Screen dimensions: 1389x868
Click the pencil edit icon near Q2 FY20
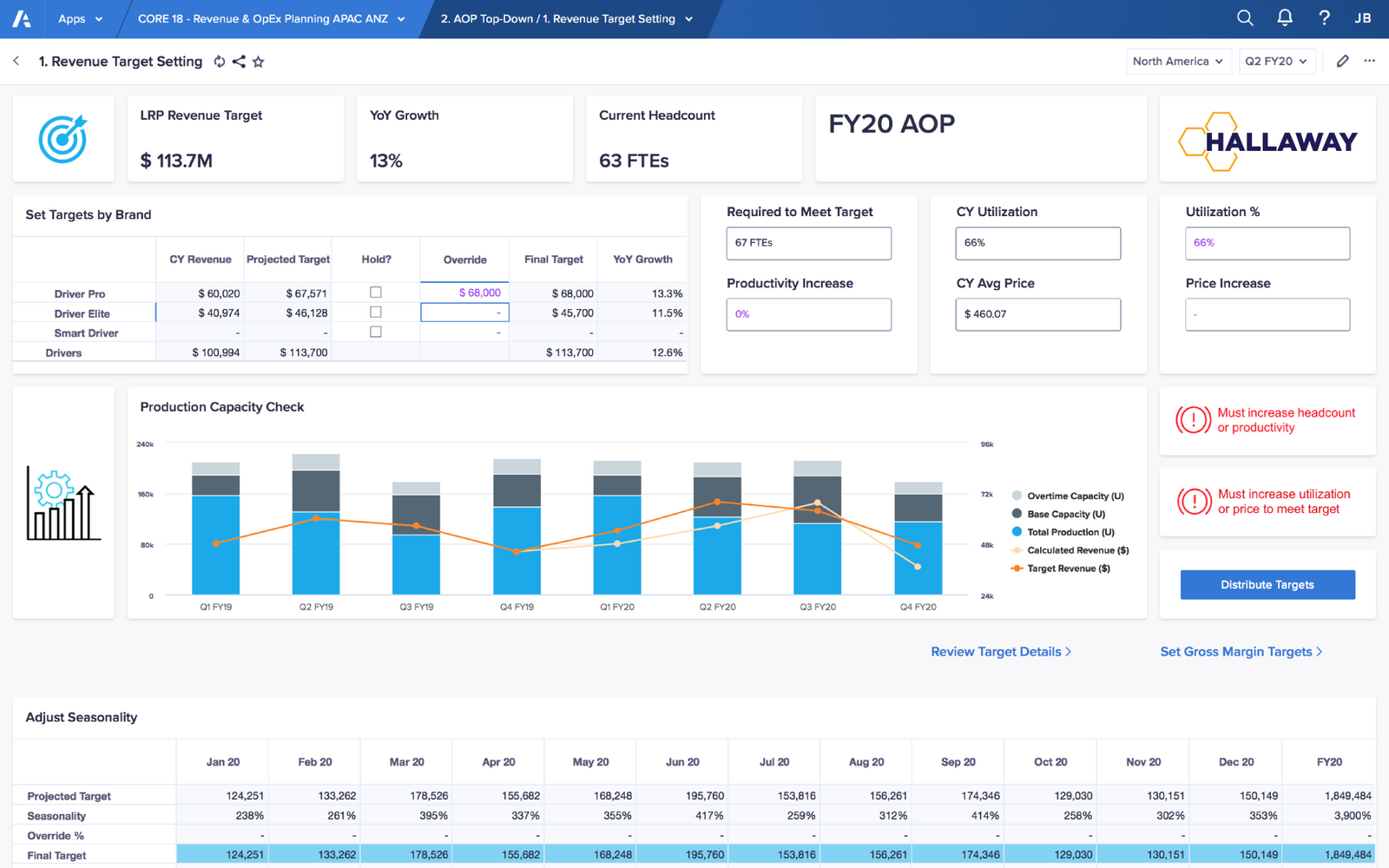[x=1342, y=61]
